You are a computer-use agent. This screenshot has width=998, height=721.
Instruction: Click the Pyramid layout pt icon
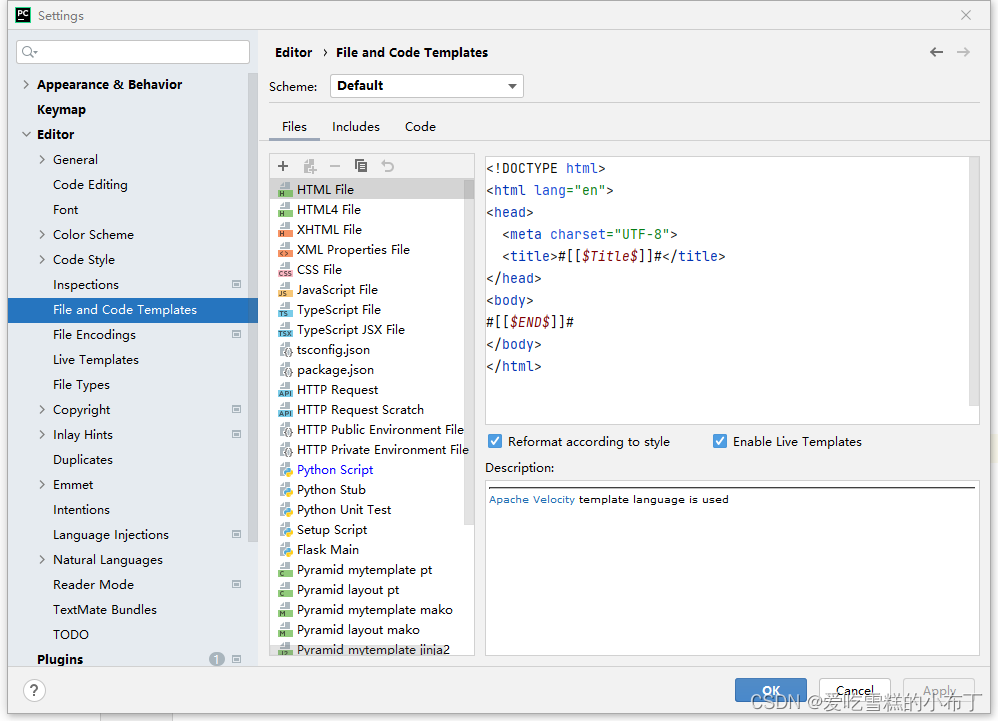[x=285, y=590]
